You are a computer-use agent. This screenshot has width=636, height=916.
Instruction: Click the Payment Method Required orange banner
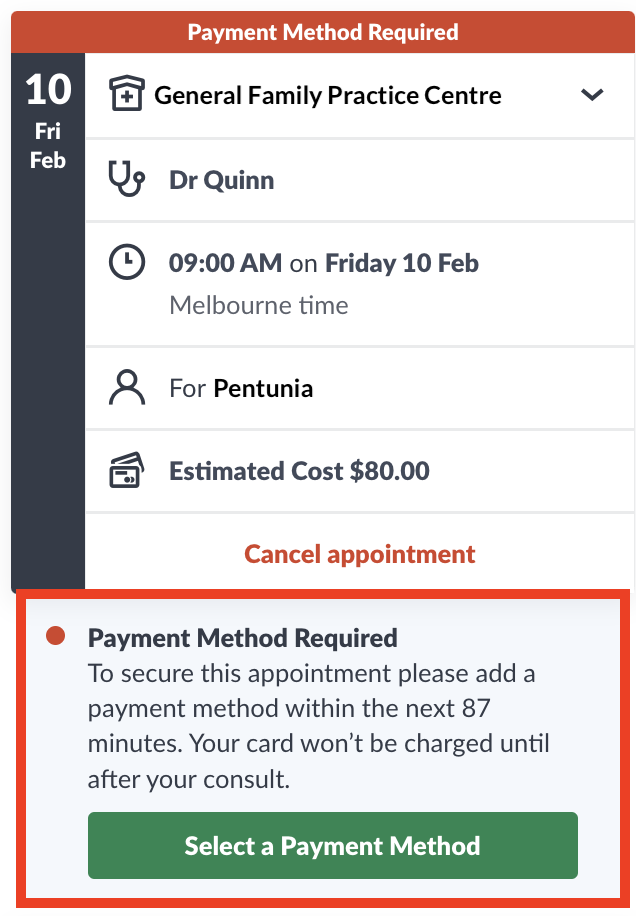tap(323, 32)
